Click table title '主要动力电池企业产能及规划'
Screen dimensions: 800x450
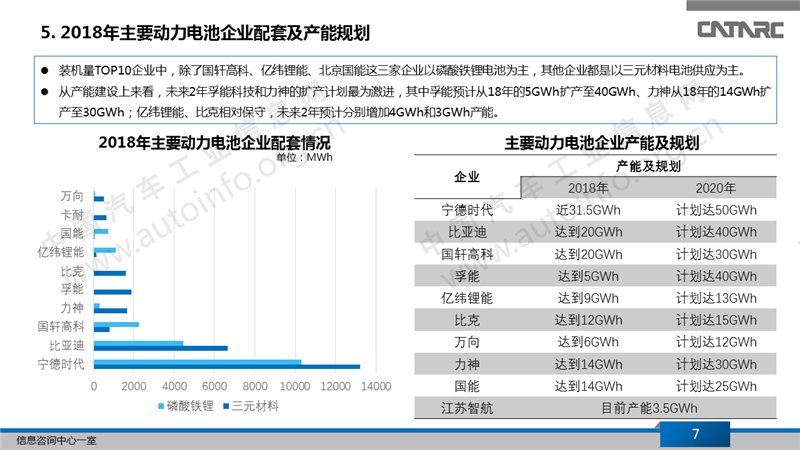point(602,143)
